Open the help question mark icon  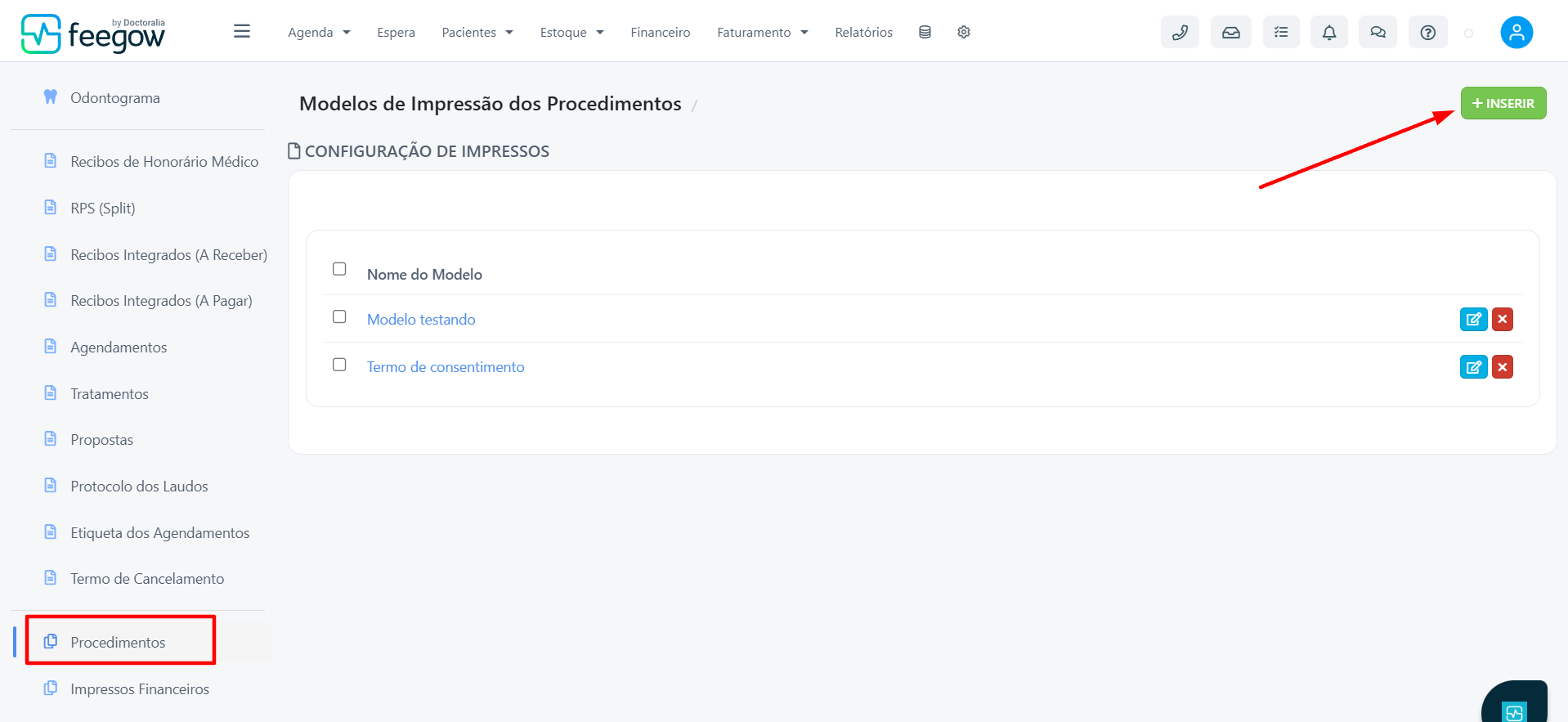click(x=1428, y=33)
